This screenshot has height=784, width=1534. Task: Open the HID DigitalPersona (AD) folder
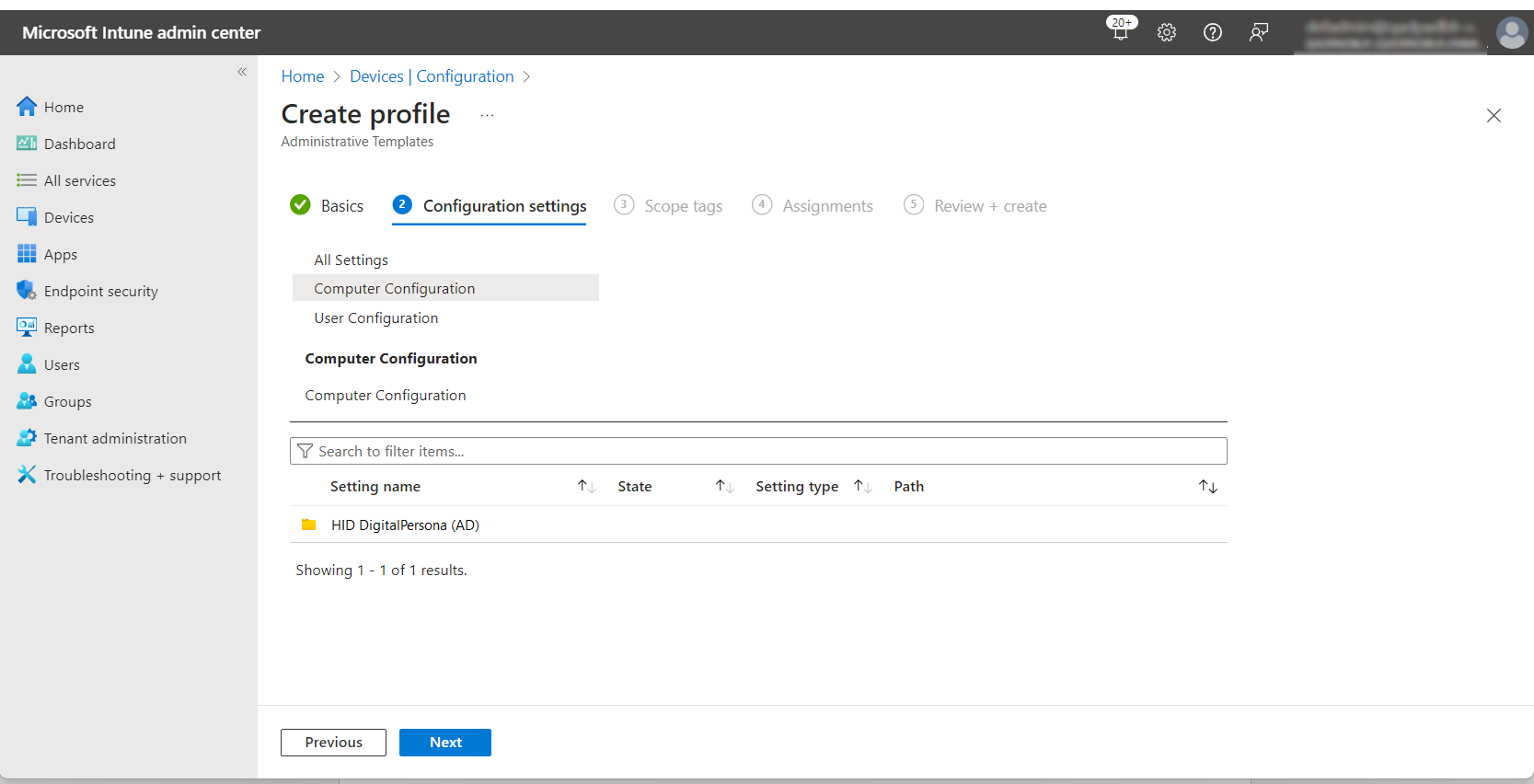(x=405, y=525)
